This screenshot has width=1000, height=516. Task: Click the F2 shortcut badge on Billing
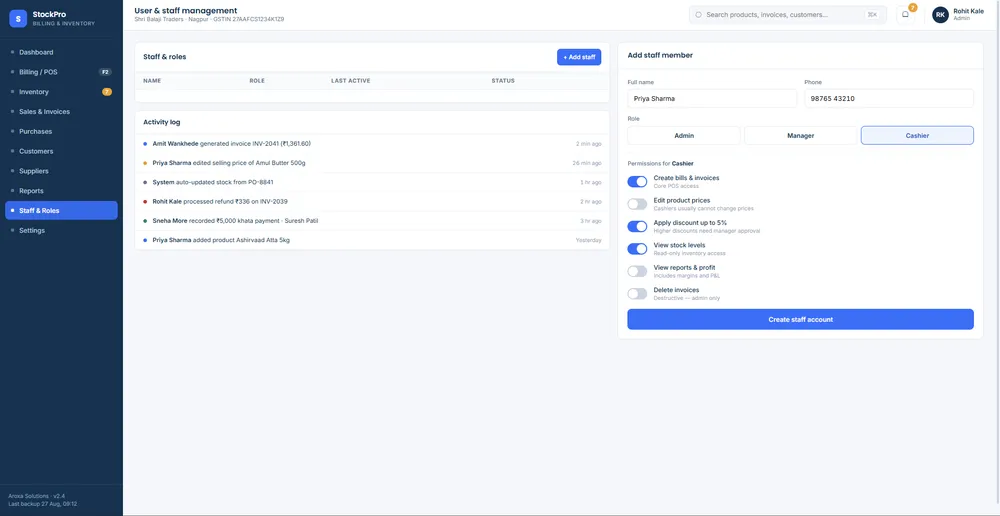click(x=106, y=72)
